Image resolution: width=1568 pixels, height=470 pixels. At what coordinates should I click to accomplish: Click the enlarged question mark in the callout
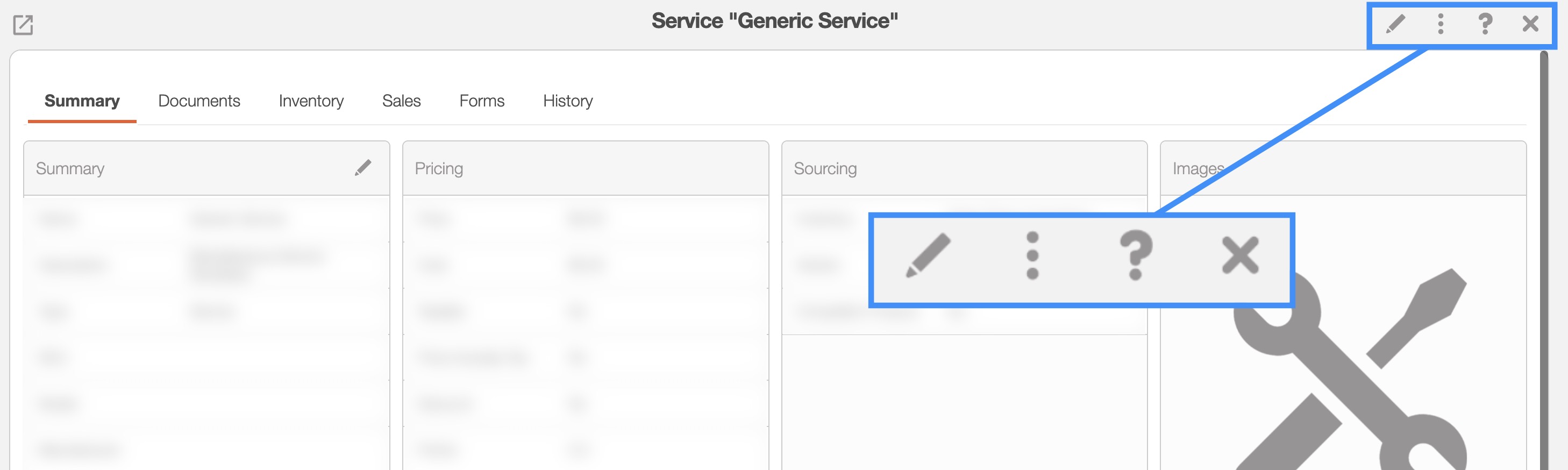1136,255
